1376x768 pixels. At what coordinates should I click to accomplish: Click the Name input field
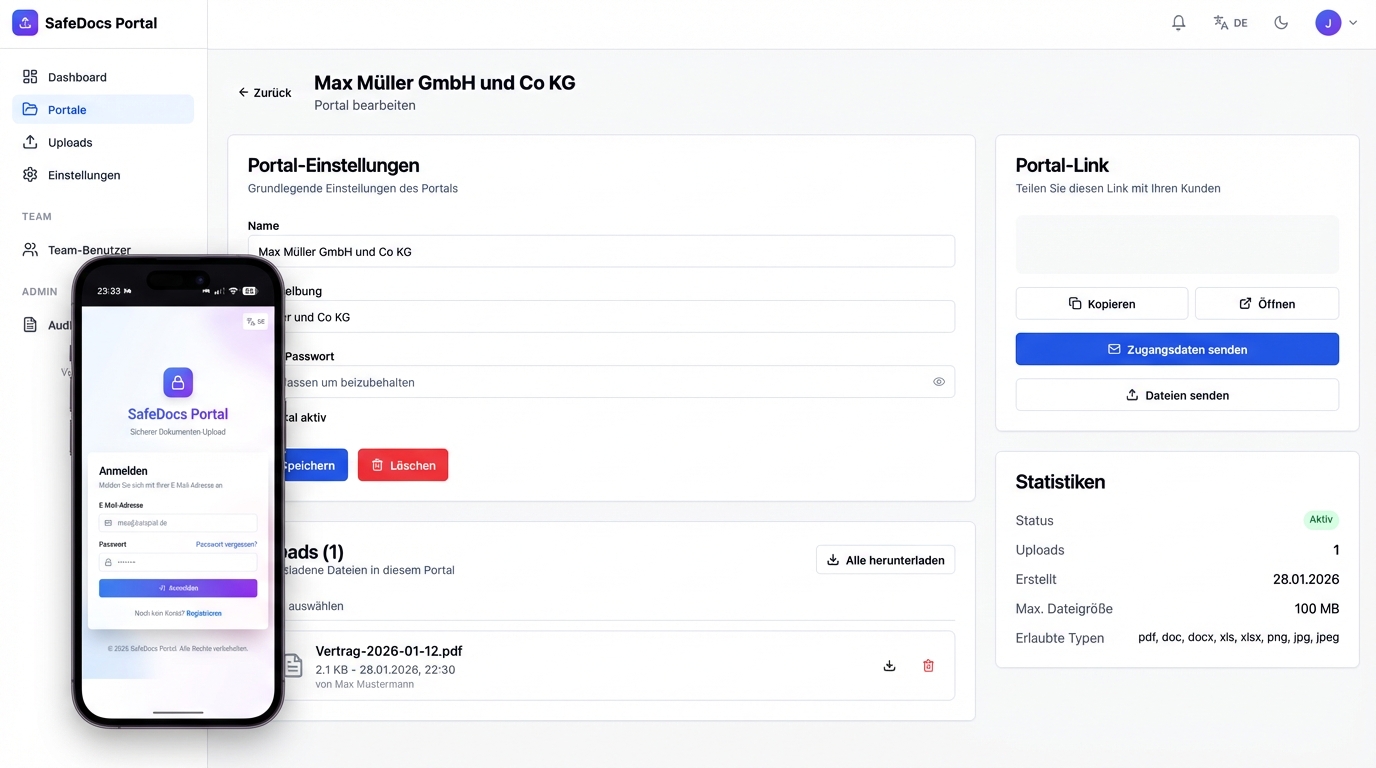point(600,251)
